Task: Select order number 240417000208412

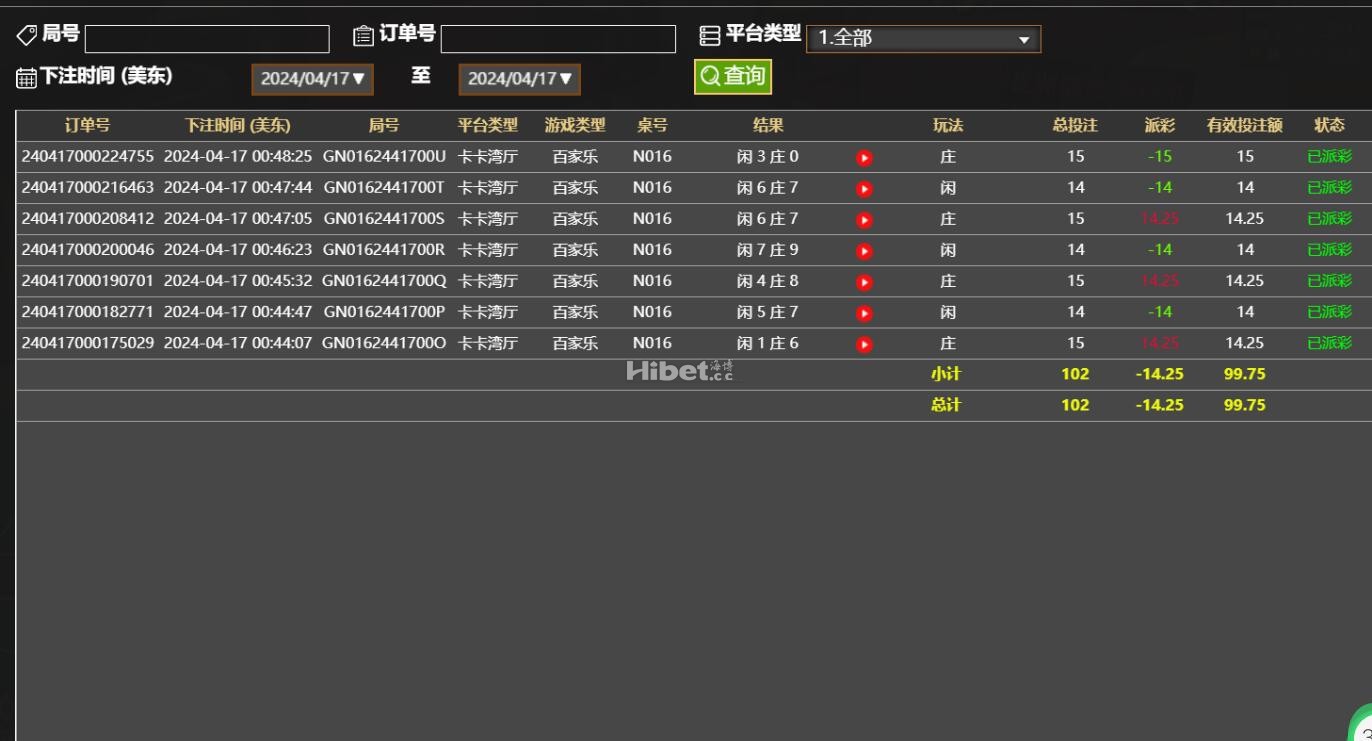Action: click(88, 218)
